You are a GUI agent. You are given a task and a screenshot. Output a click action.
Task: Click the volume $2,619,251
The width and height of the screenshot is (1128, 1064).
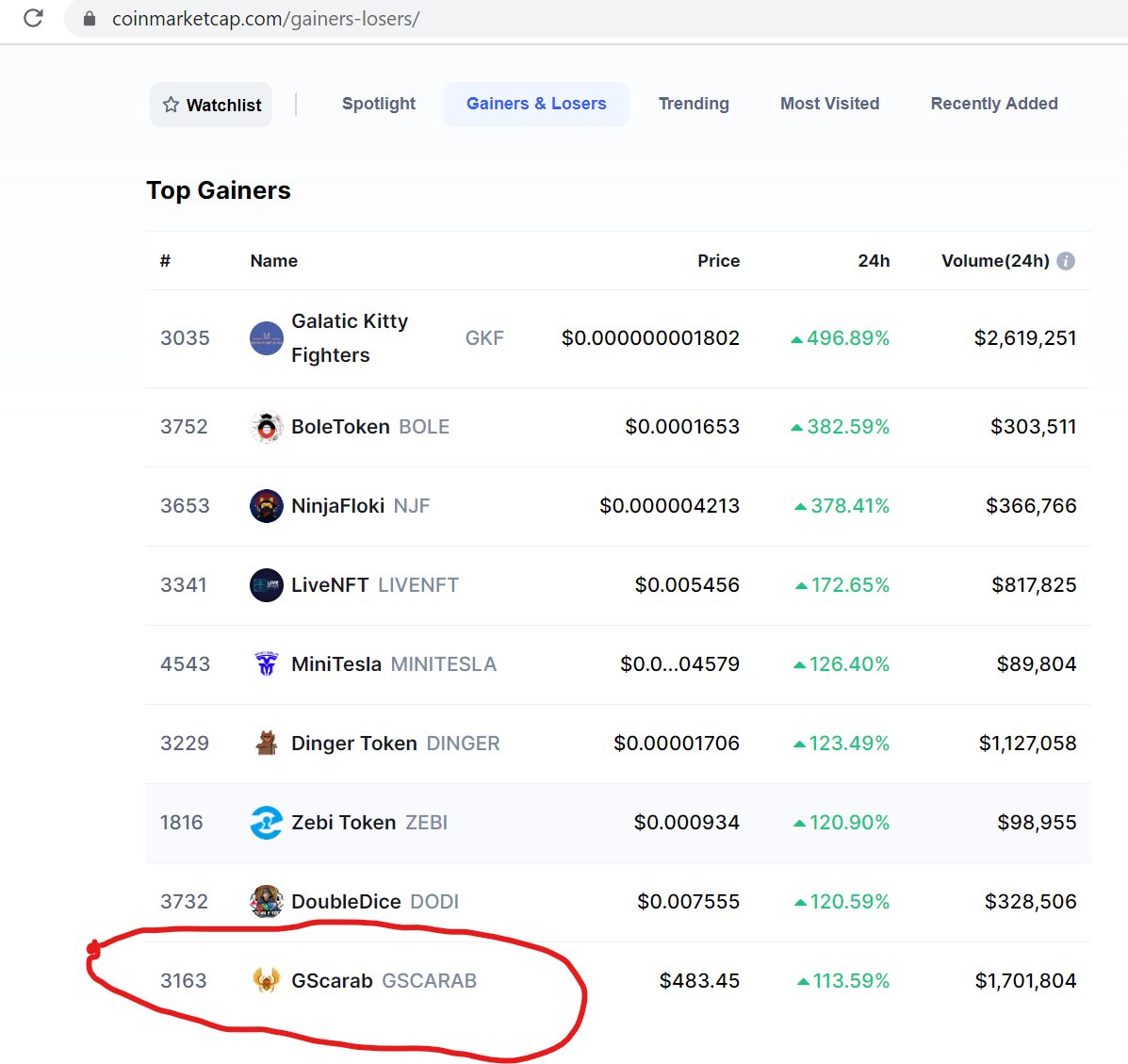click(1025, 338)
